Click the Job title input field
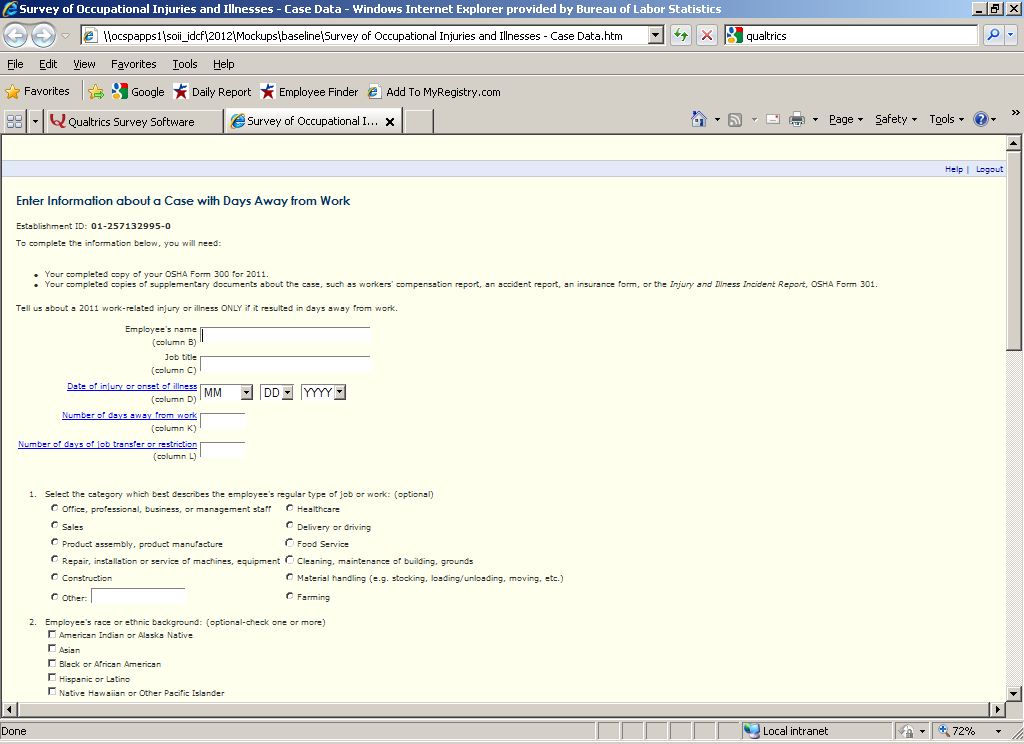 [285, 364]
